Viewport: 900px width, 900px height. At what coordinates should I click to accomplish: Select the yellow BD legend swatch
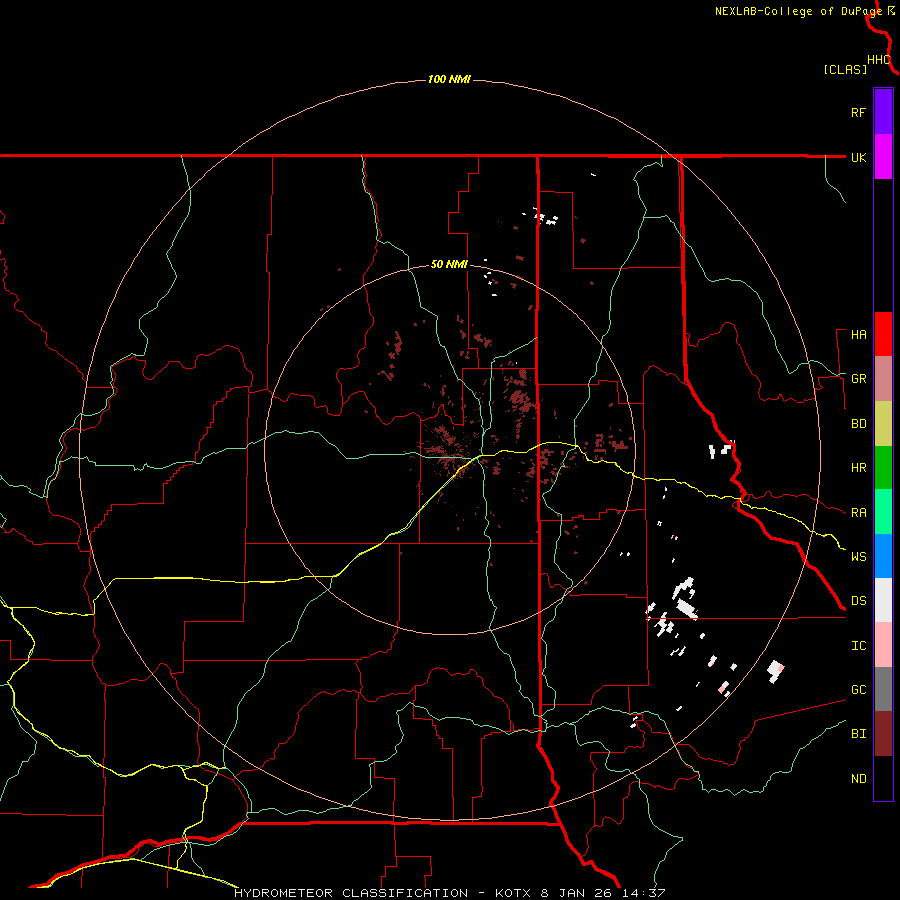coord(883,423)
